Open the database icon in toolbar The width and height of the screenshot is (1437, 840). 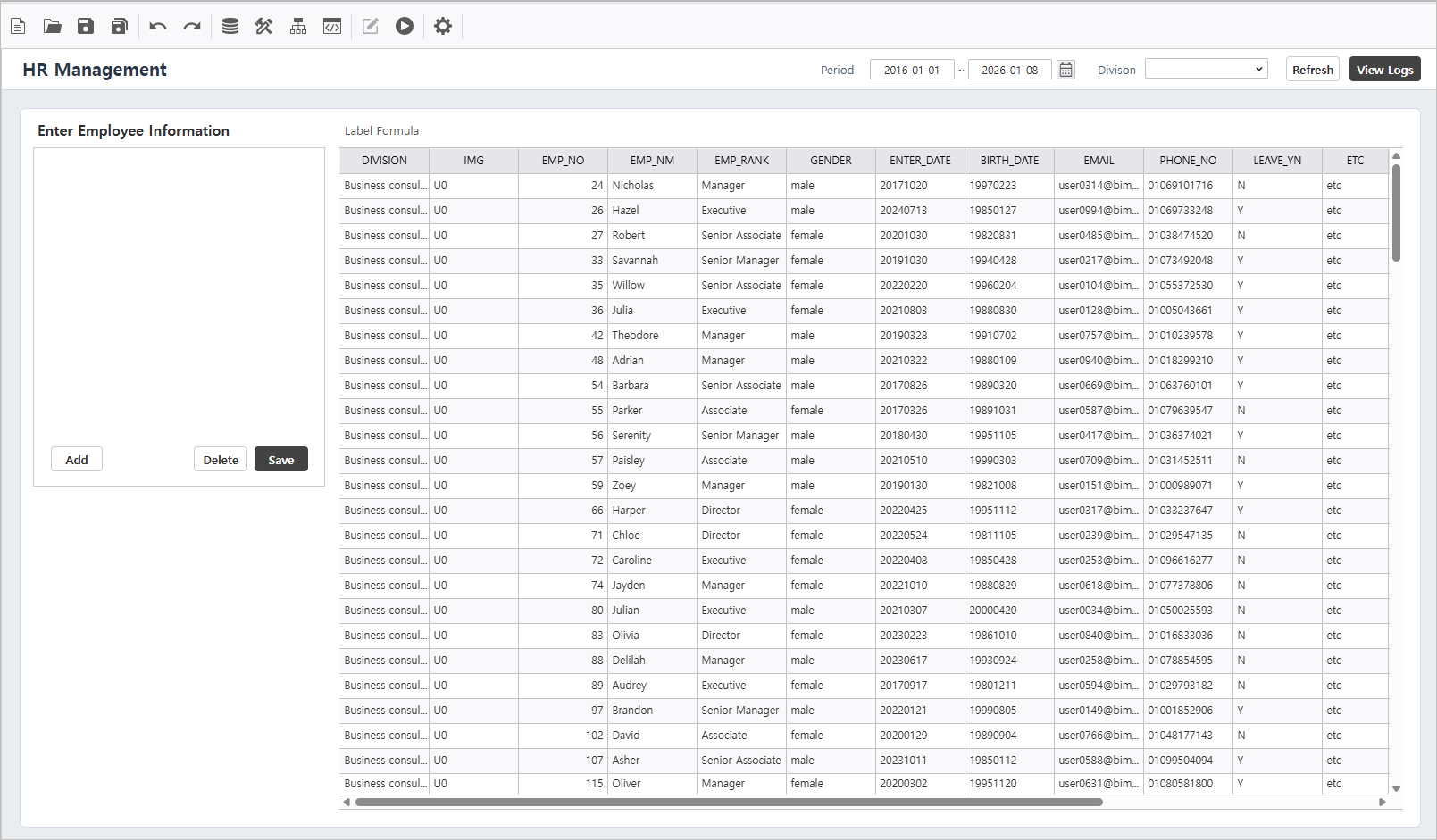(230, 26)
